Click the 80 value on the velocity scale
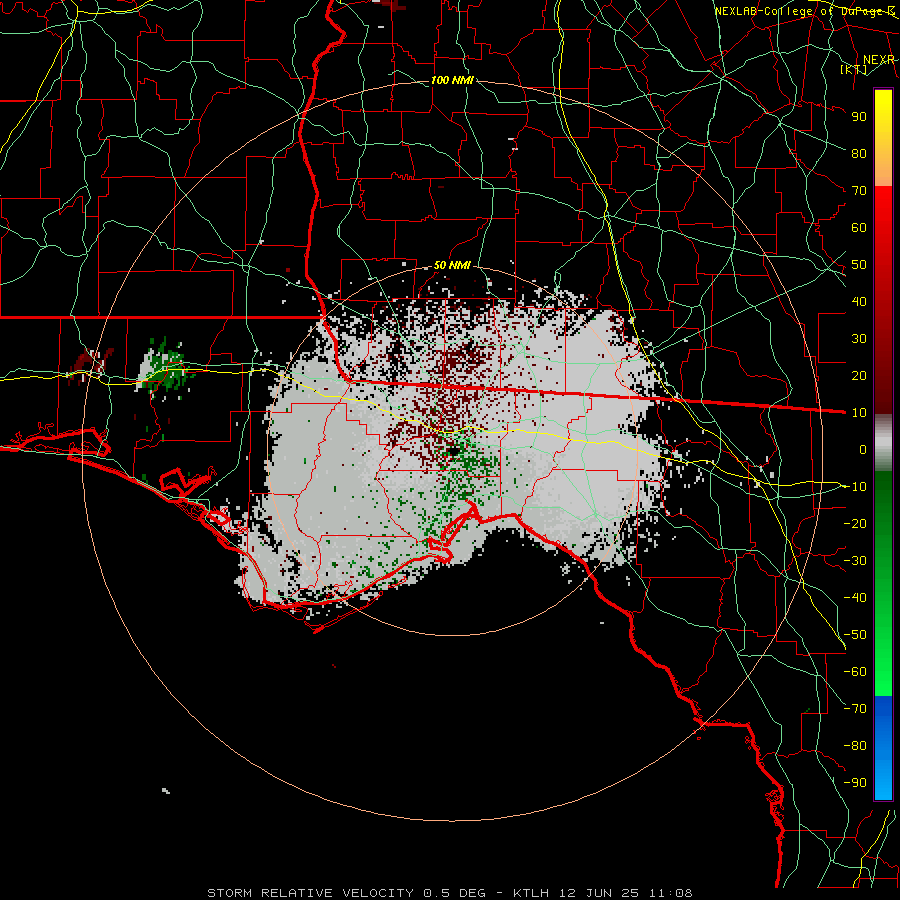This screenshot has height=900, width=900. click(859, 154)
